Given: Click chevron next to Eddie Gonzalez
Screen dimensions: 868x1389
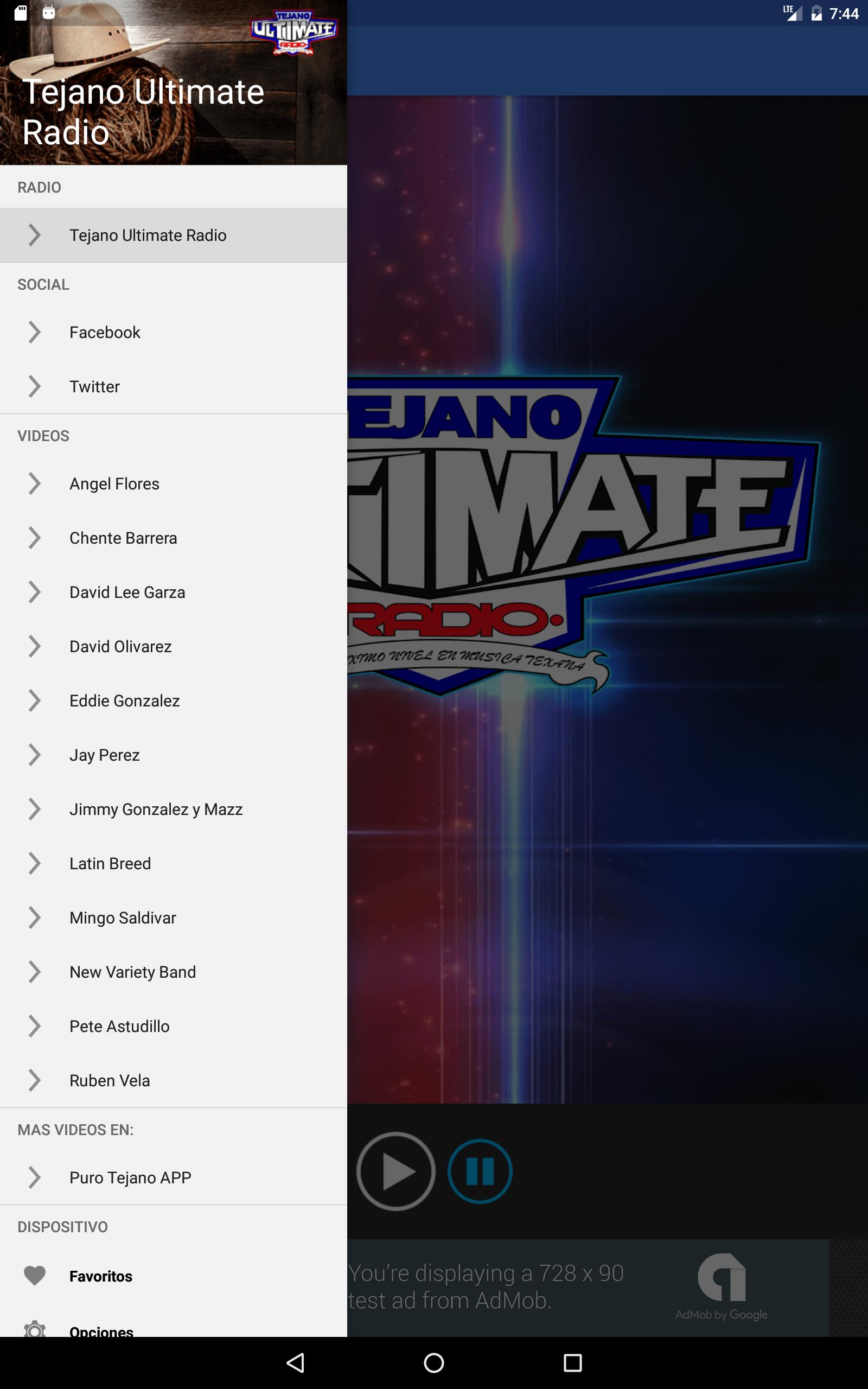Looking at the screenshot, I should pos(34,701).
